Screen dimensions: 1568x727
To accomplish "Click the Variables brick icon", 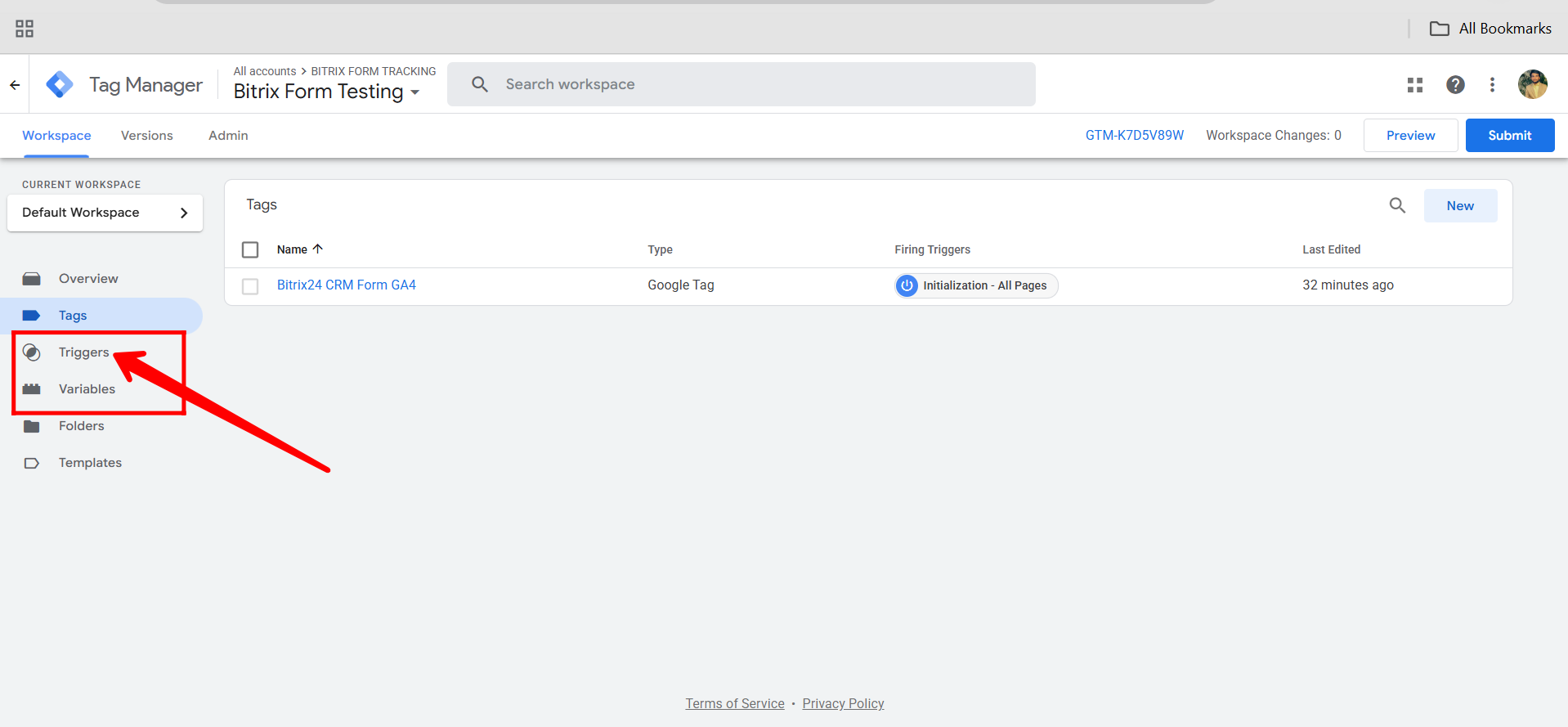I will (32, 389).
